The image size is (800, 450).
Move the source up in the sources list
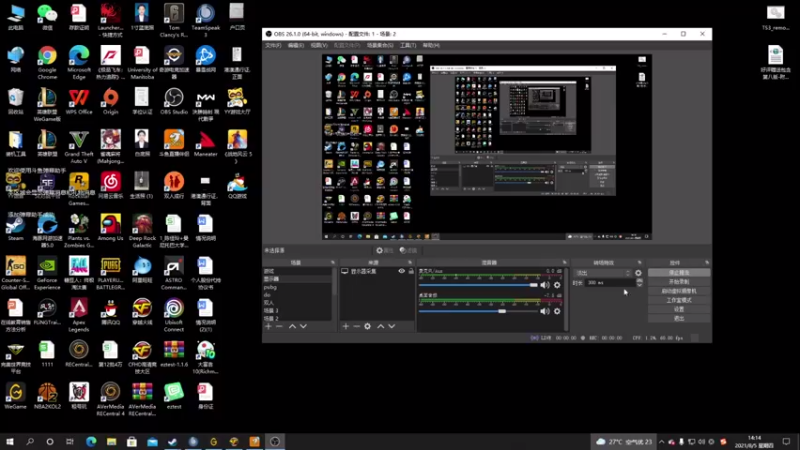click(381, 326)
